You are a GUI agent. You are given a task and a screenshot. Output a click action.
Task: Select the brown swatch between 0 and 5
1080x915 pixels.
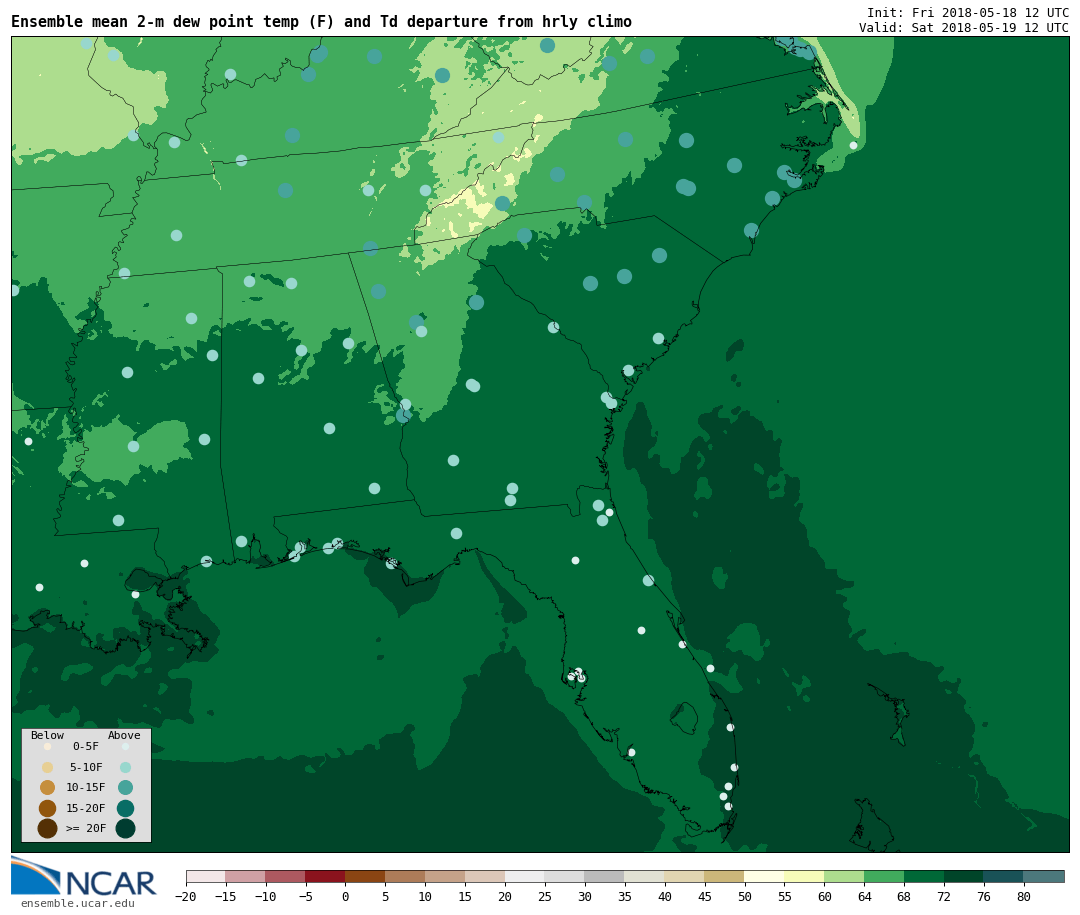click(x=366, y=876)
